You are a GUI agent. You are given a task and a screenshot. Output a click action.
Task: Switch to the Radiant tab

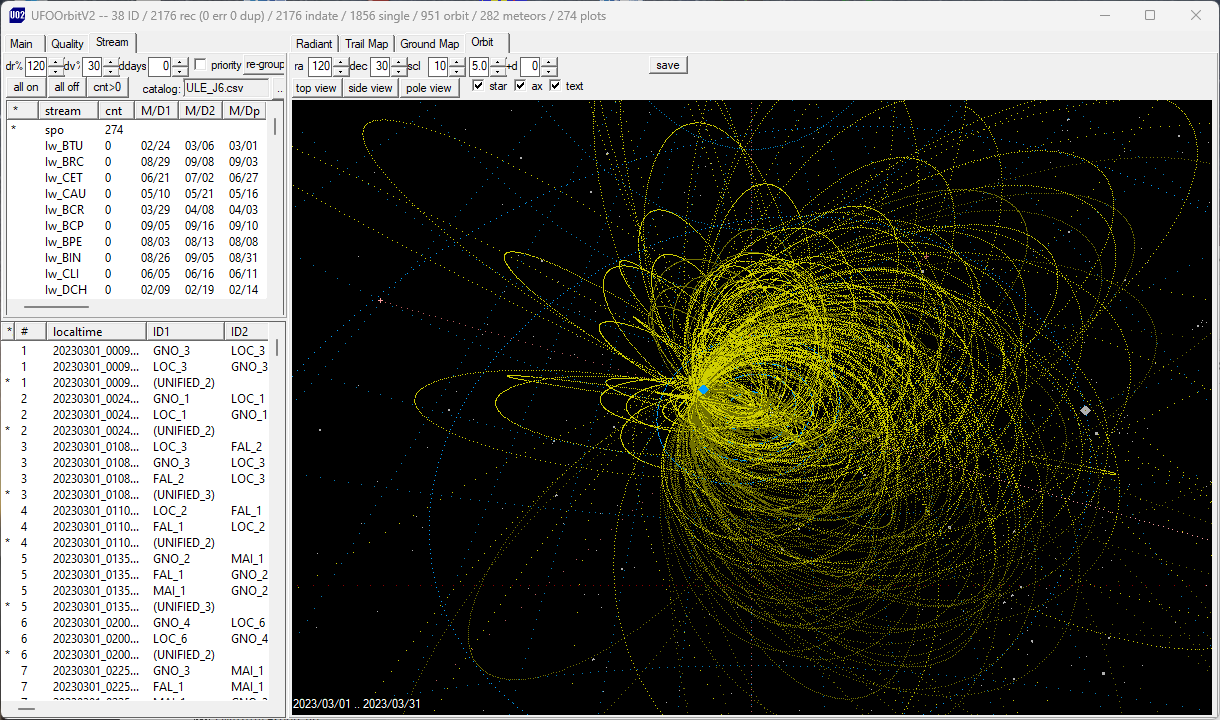[x=314, y=44]
